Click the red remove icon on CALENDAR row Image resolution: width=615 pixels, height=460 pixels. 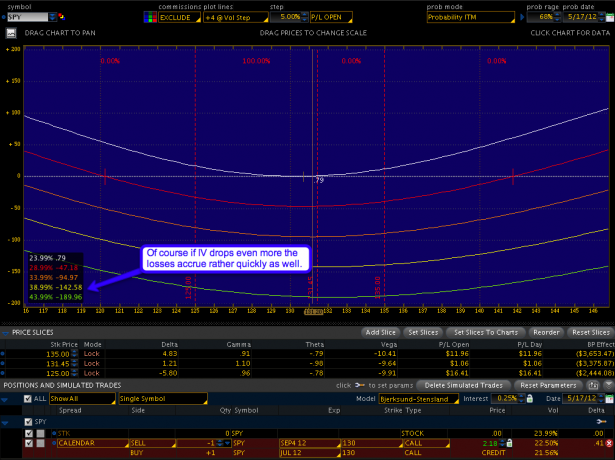tap(608, 441)
